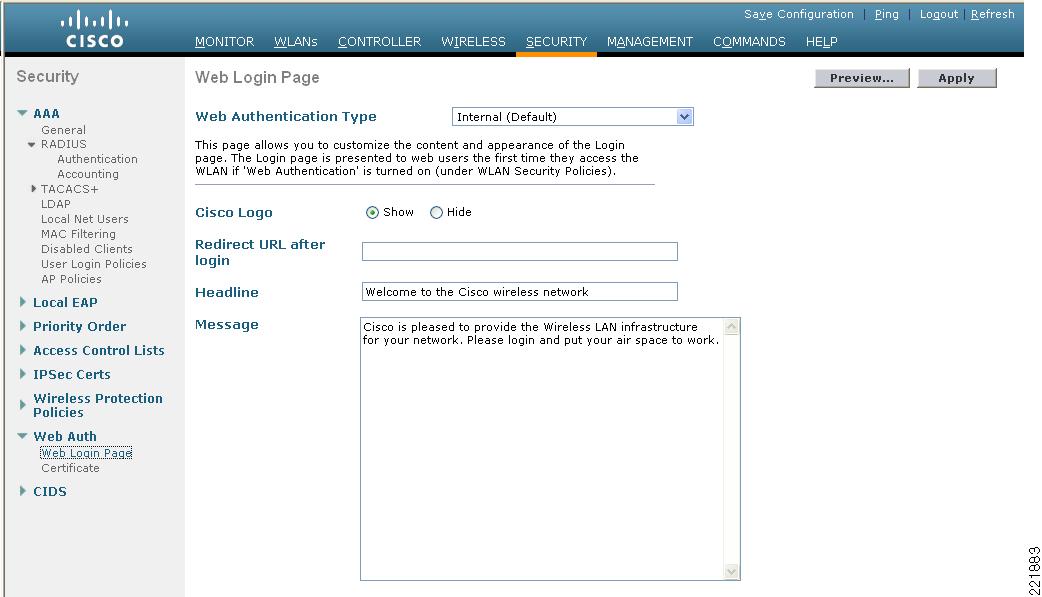Open the MONITOR menu tab

[x=225, y=42]
